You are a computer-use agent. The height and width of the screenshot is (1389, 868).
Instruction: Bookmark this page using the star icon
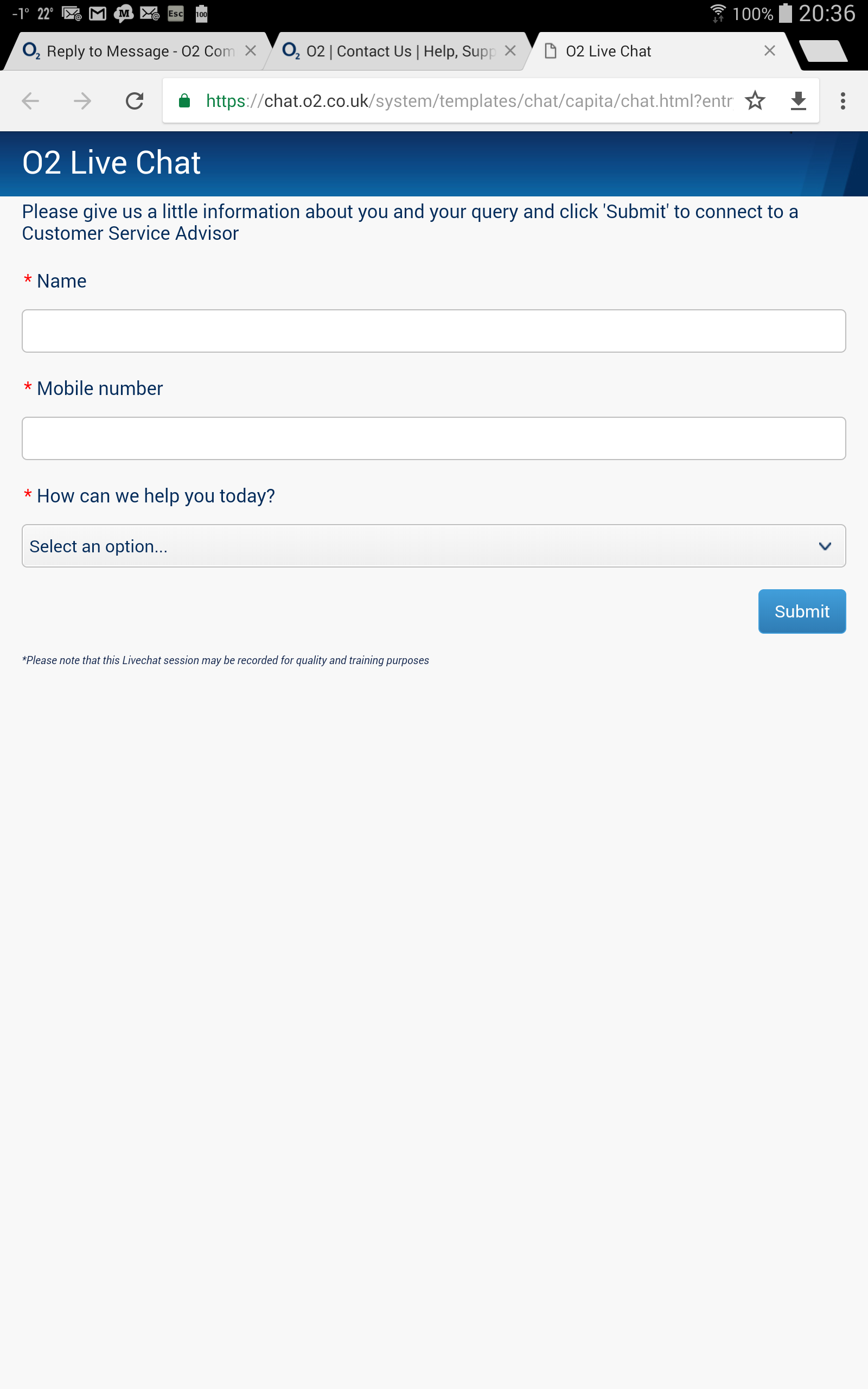pos(756,101)
